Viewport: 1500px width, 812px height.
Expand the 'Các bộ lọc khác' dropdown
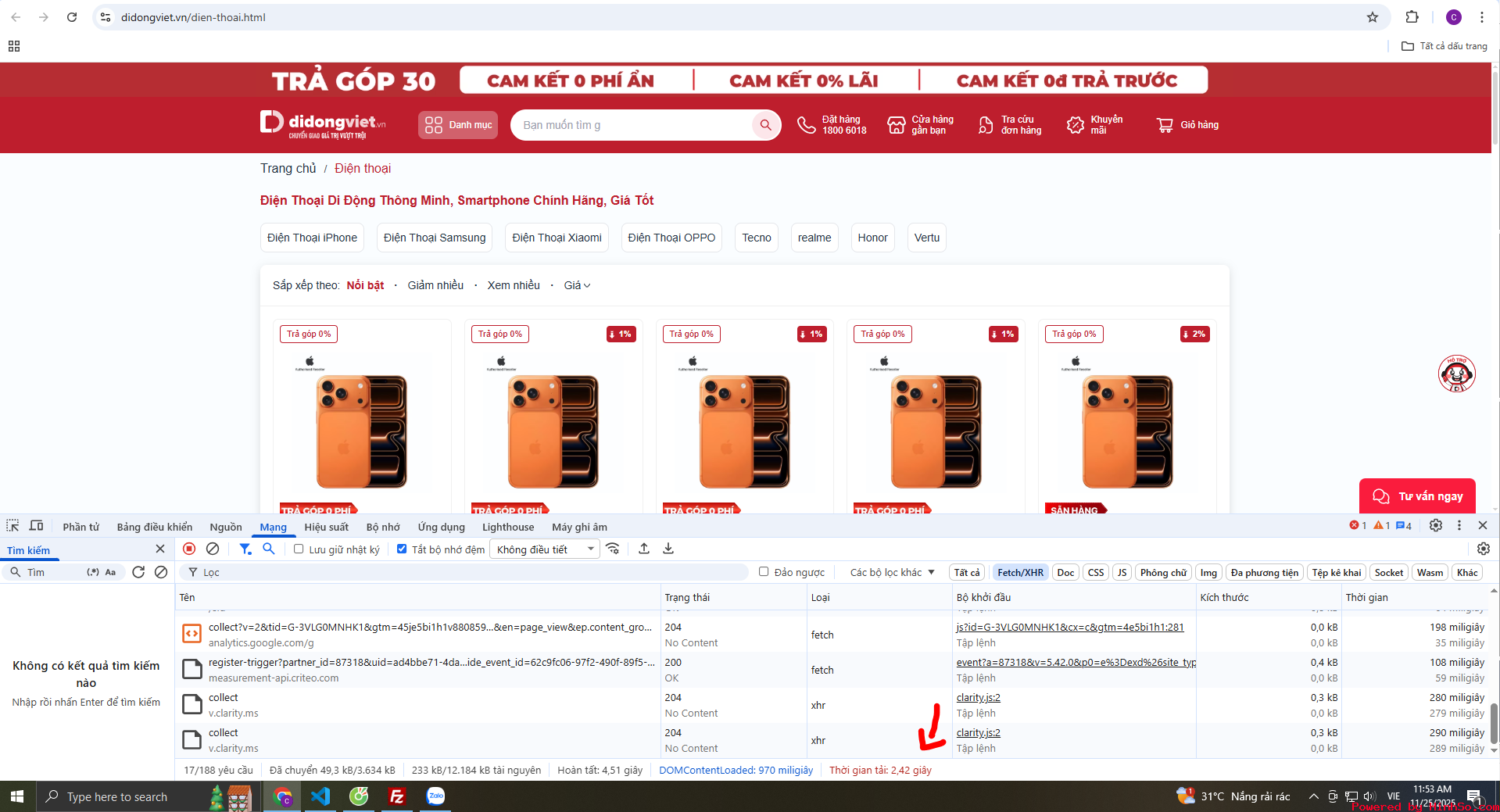892,572
